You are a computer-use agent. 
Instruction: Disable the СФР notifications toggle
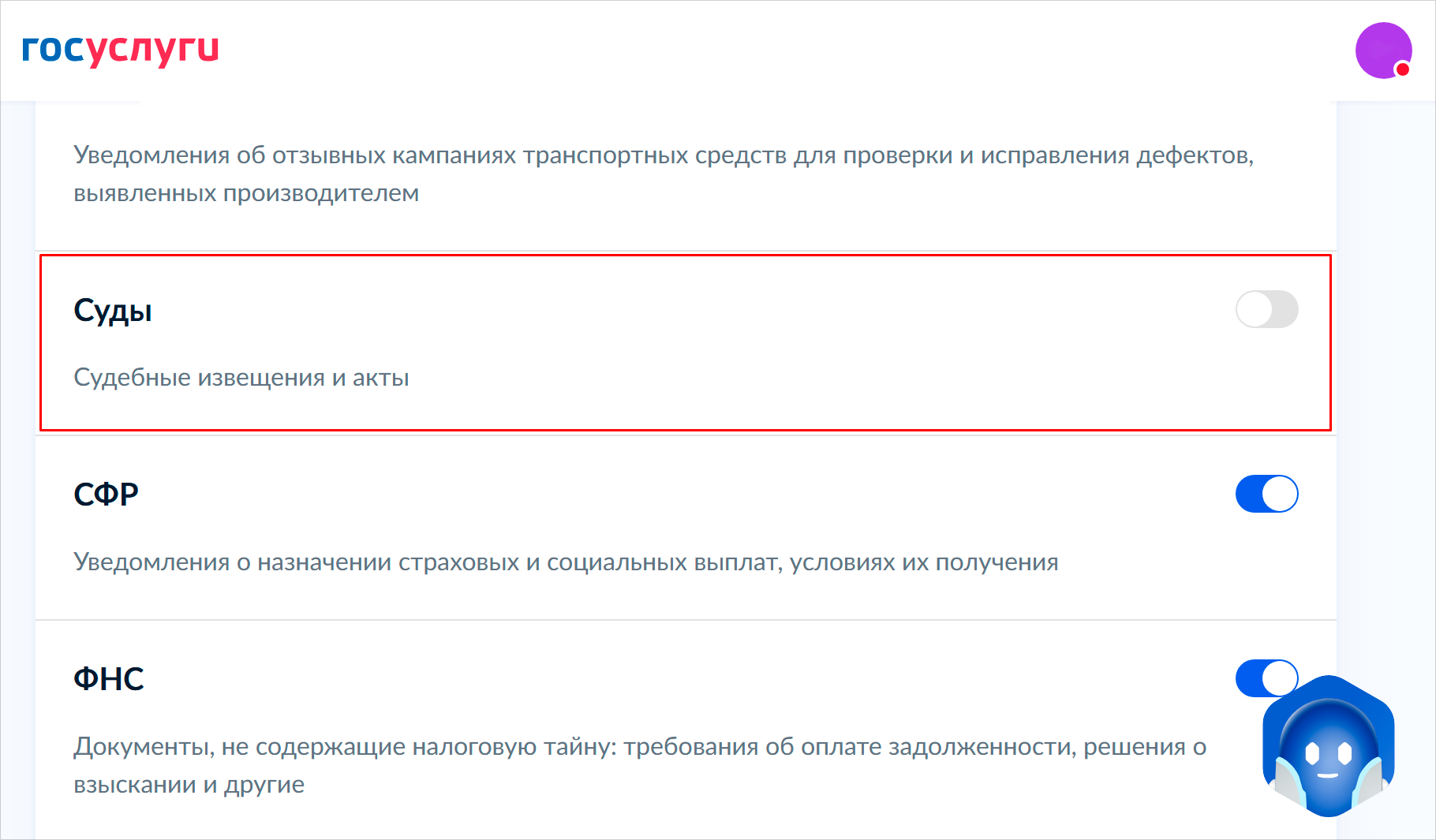[x=1266, y=494]
